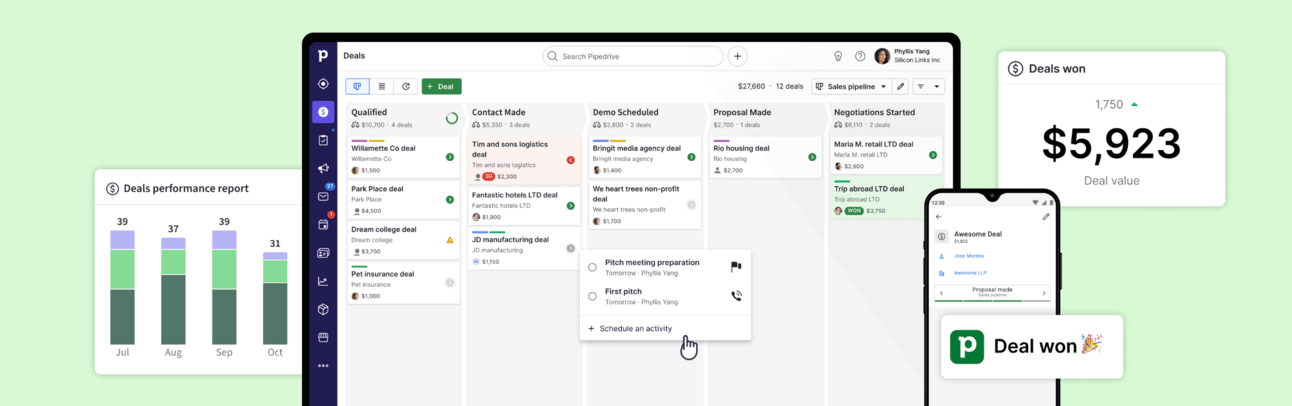Click Deals performance report title
Screen dimensions: 1292x406
tap(186, 188)
